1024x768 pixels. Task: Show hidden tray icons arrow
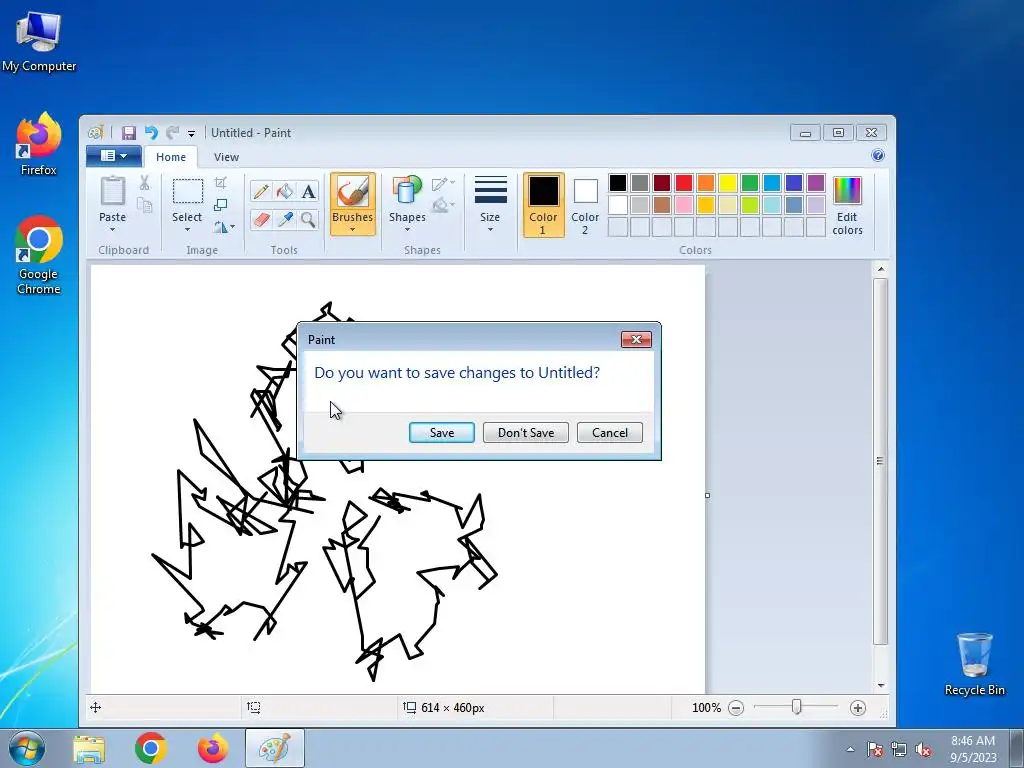point(850,749)
